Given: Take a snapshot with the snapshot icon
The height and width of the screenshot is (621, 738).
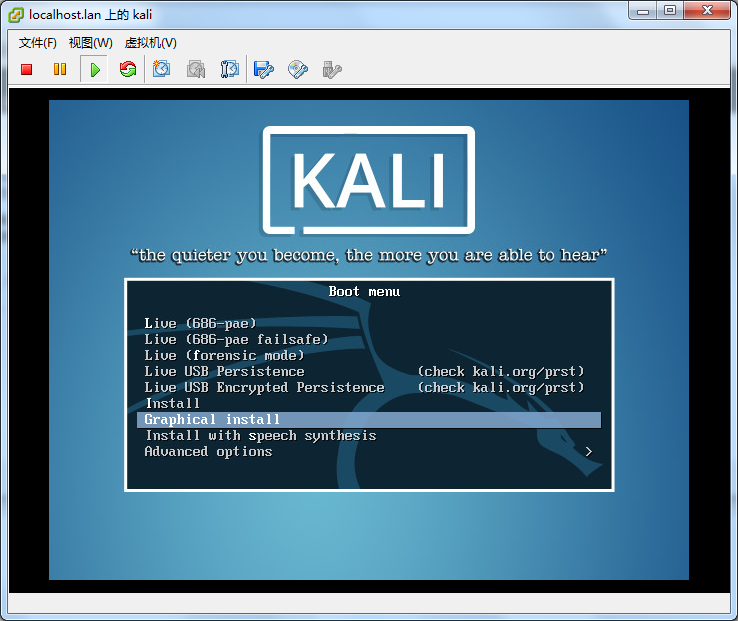Looking at the screenshot, I should (x=161, y=69).
